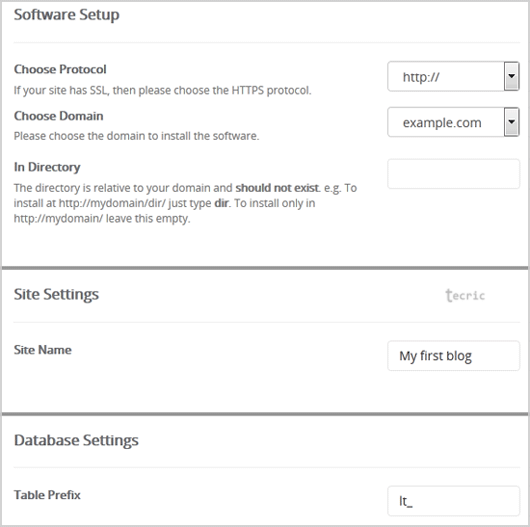
Task: Click the Site Name label
Action: [x=43, y=350]
